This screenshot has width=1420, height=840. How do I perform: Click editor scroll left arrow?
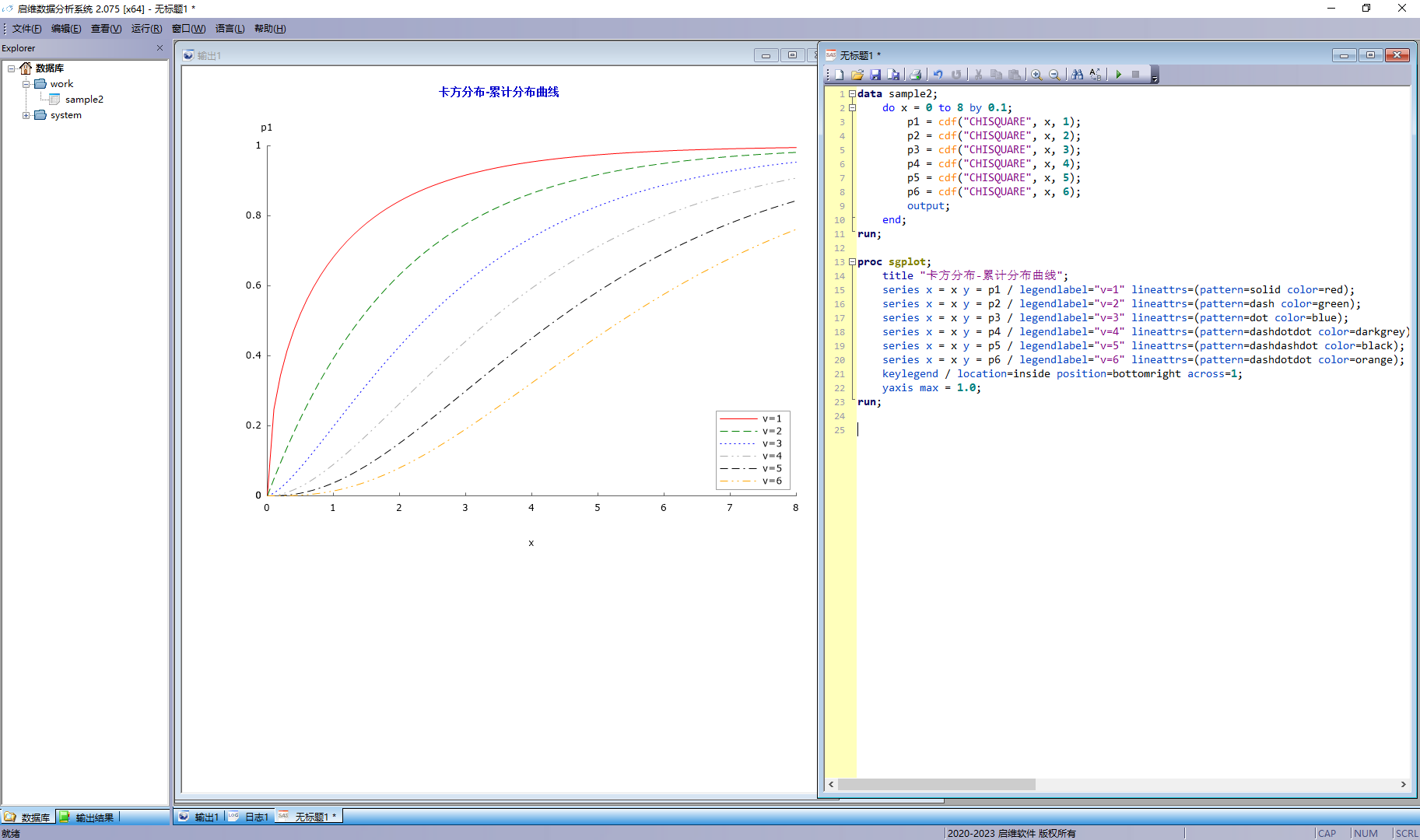click(x=832, y=785)
